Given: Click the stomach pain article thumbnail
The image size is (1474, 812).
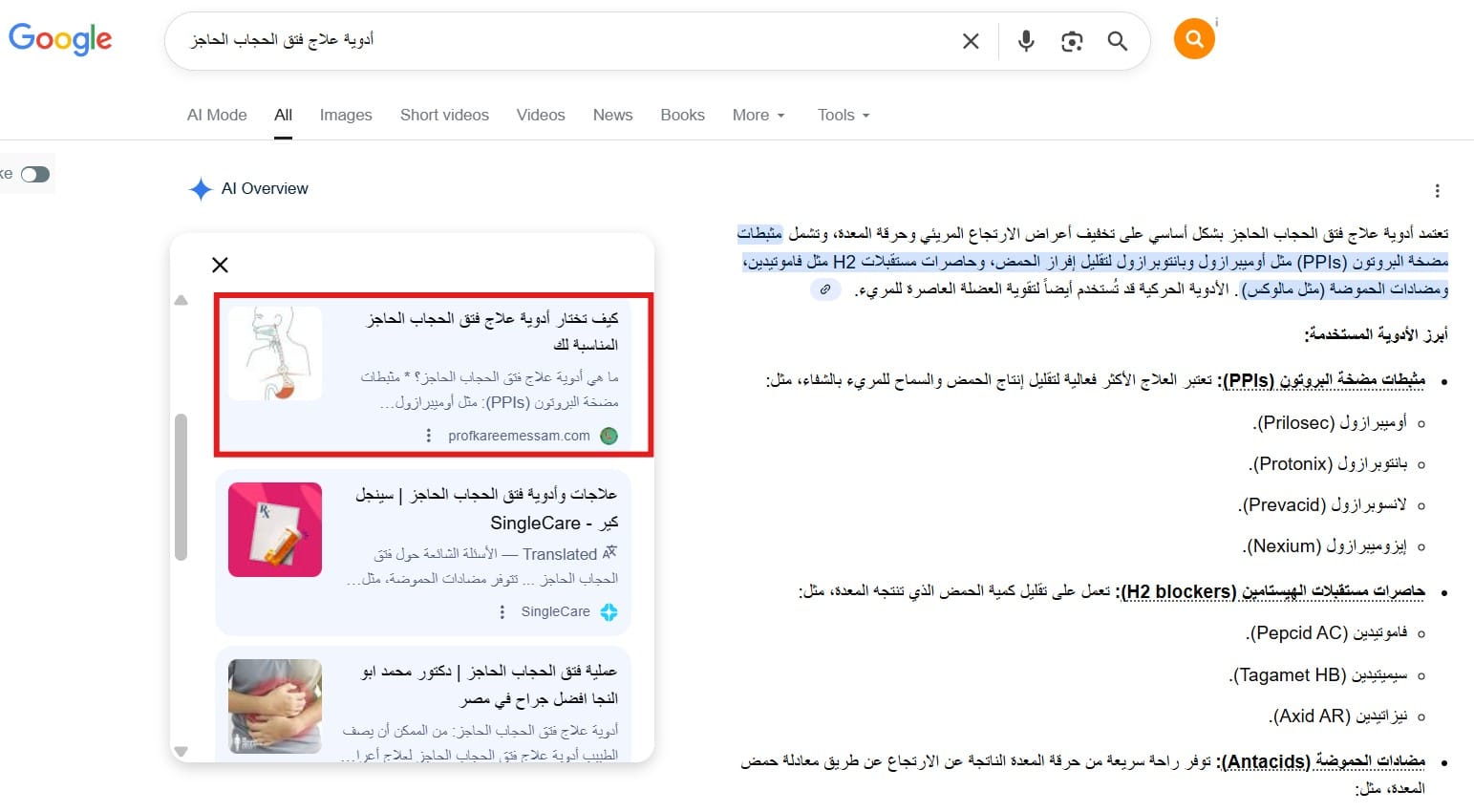Looking at the screenshot, I should 275,706.
